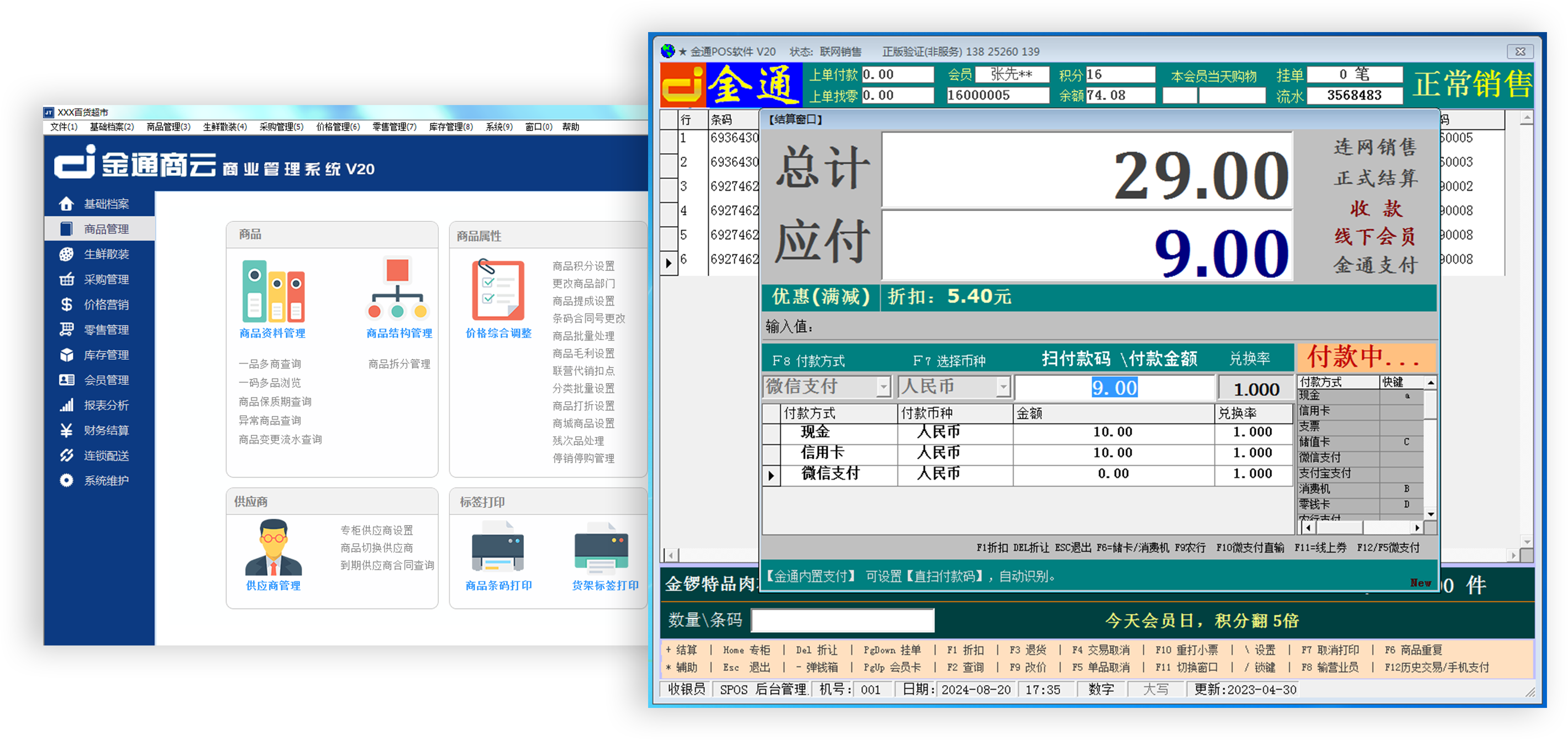Launch 商品条码打印 printer icon
This screenshot has height=740, width=1568.
(x=498, y=547)
